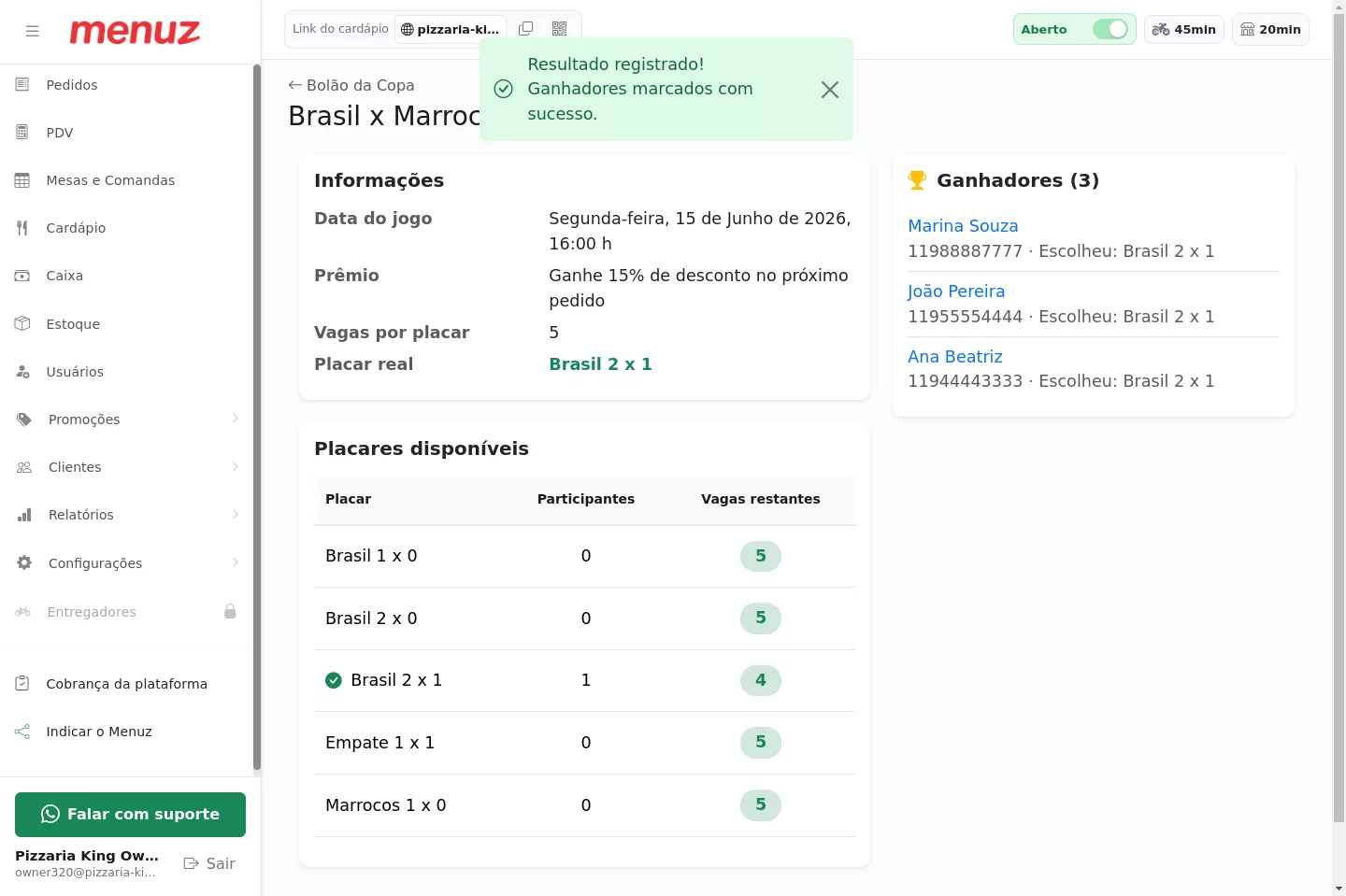The height and width of the screenshot is (896, 1346).
Task: Click the Entregadores lock icon
Action: click(x=230, y=611)
